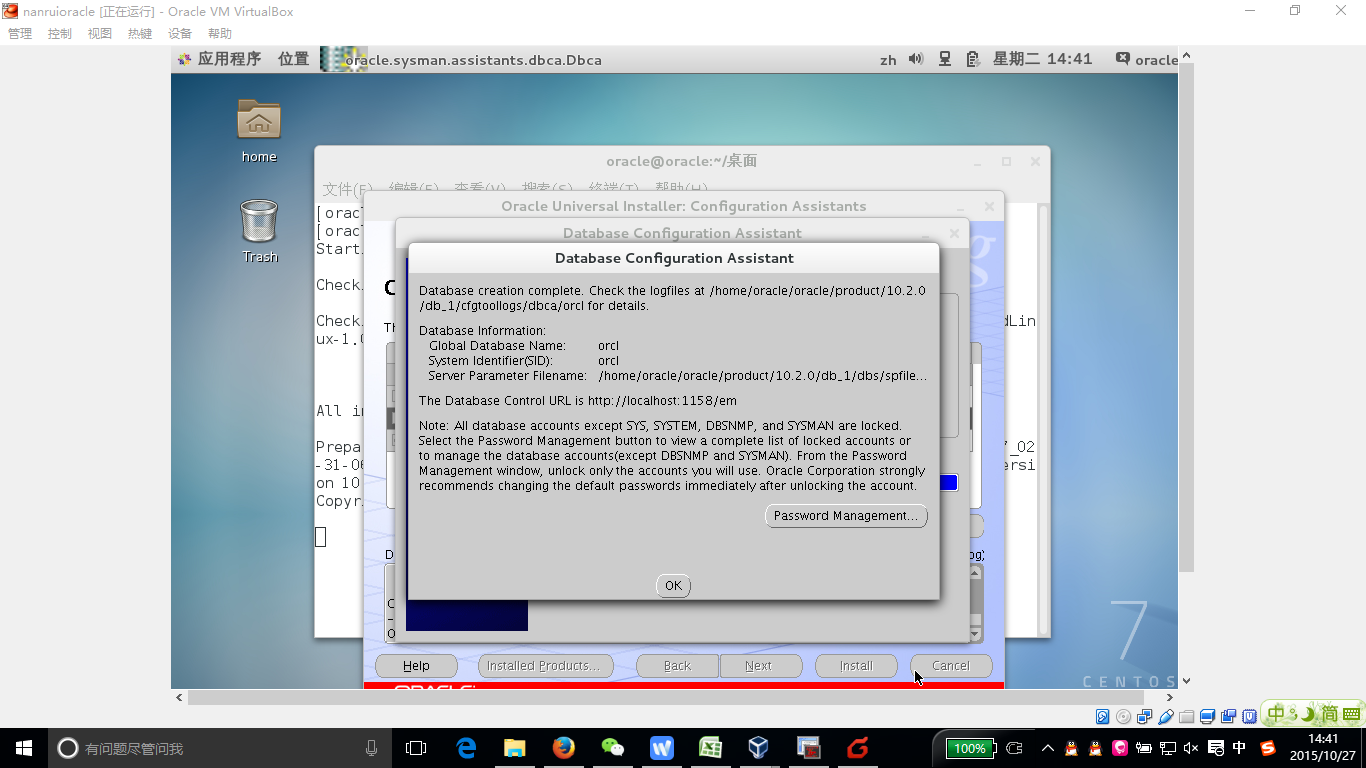1366x768 pixels.
Task: Click the 简 character on the green IME bar
Action: (x=1329, y=714)
